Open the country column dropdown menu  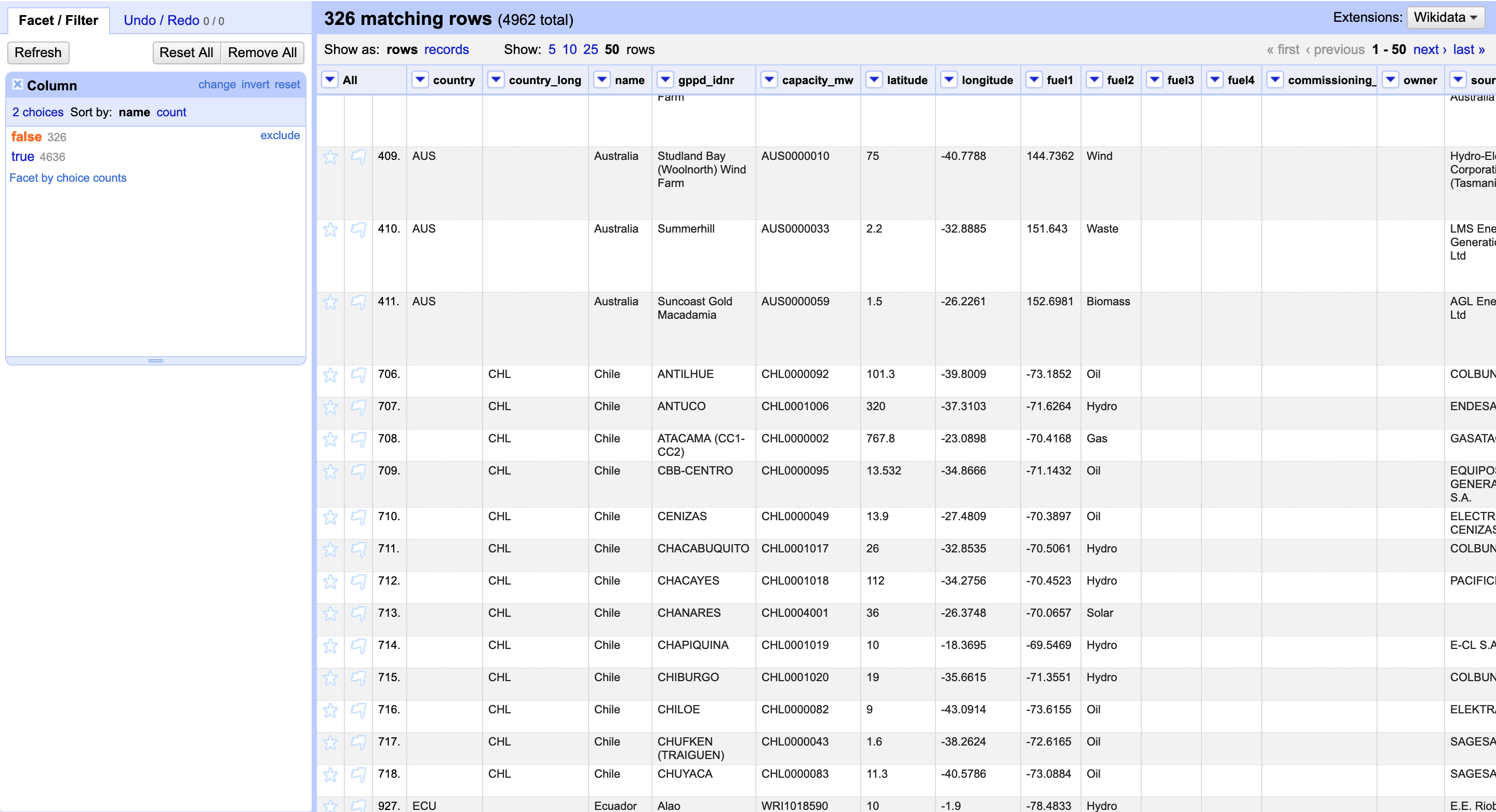pyautogui.click(x=420, y=80)
